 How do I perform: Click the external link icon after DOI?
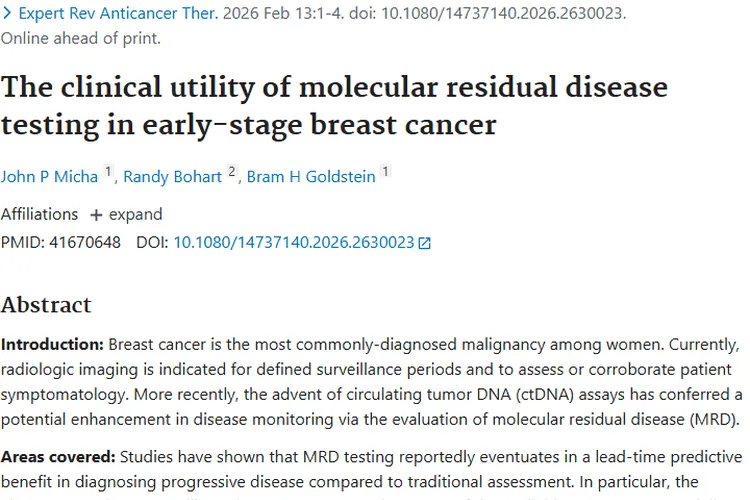click(425, 243)
